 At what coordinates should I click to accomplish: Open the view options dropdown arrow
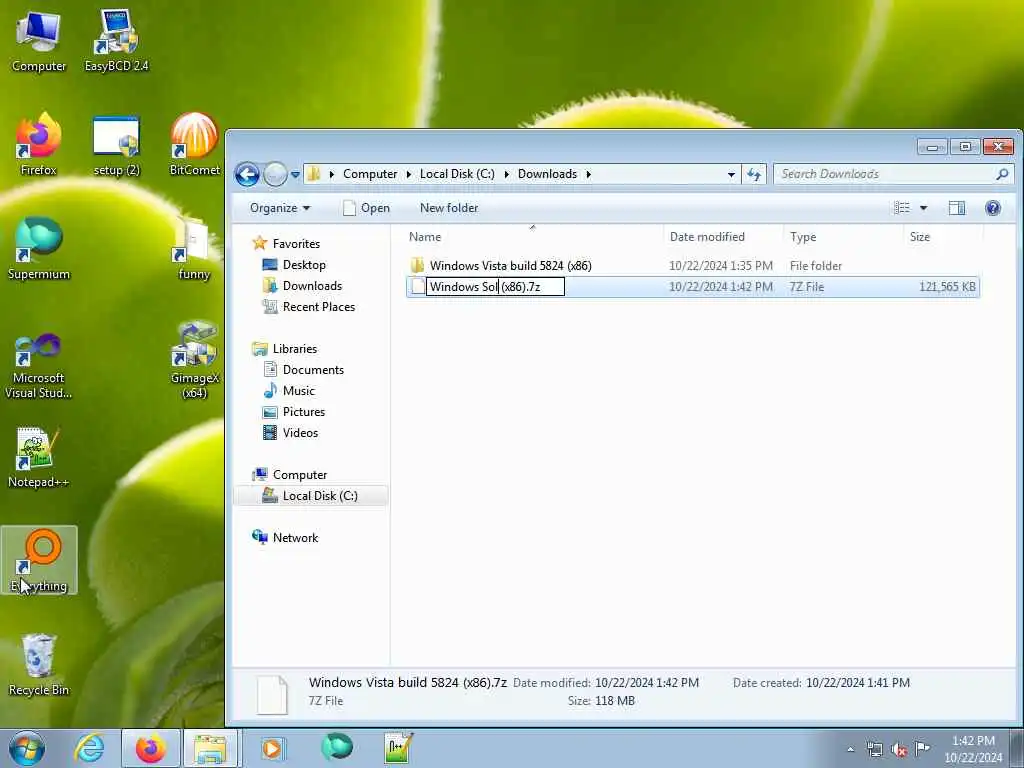coord(923,208)
